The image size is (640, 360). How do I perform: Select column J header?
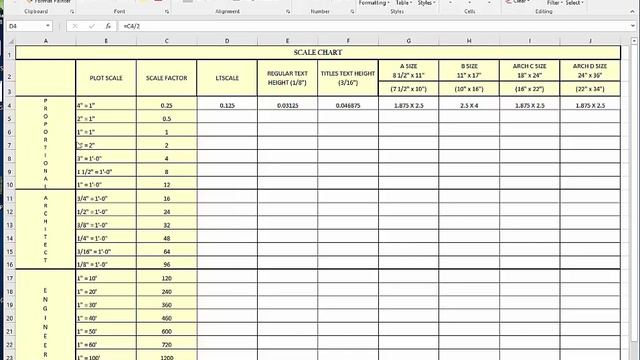click(590, 41)
